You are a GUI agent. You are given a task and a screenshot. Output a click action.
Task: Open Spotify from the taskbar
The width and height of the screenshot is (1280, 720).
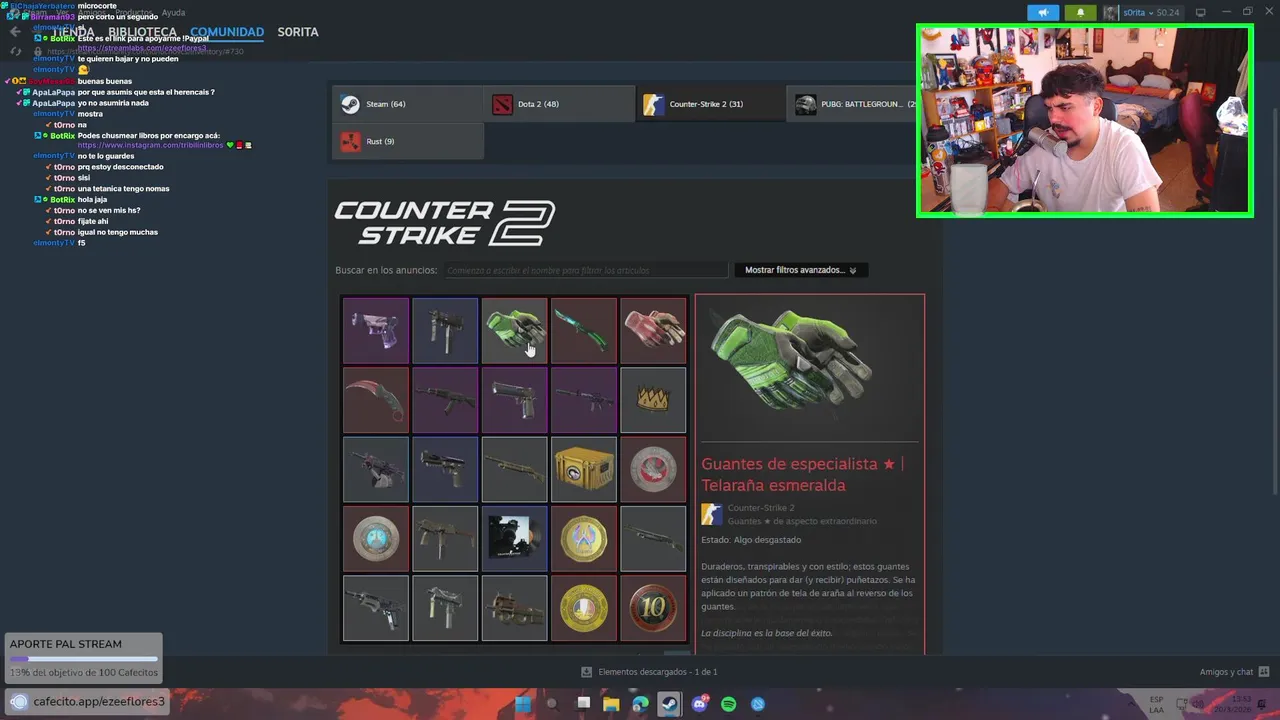[x=729, y=704]
